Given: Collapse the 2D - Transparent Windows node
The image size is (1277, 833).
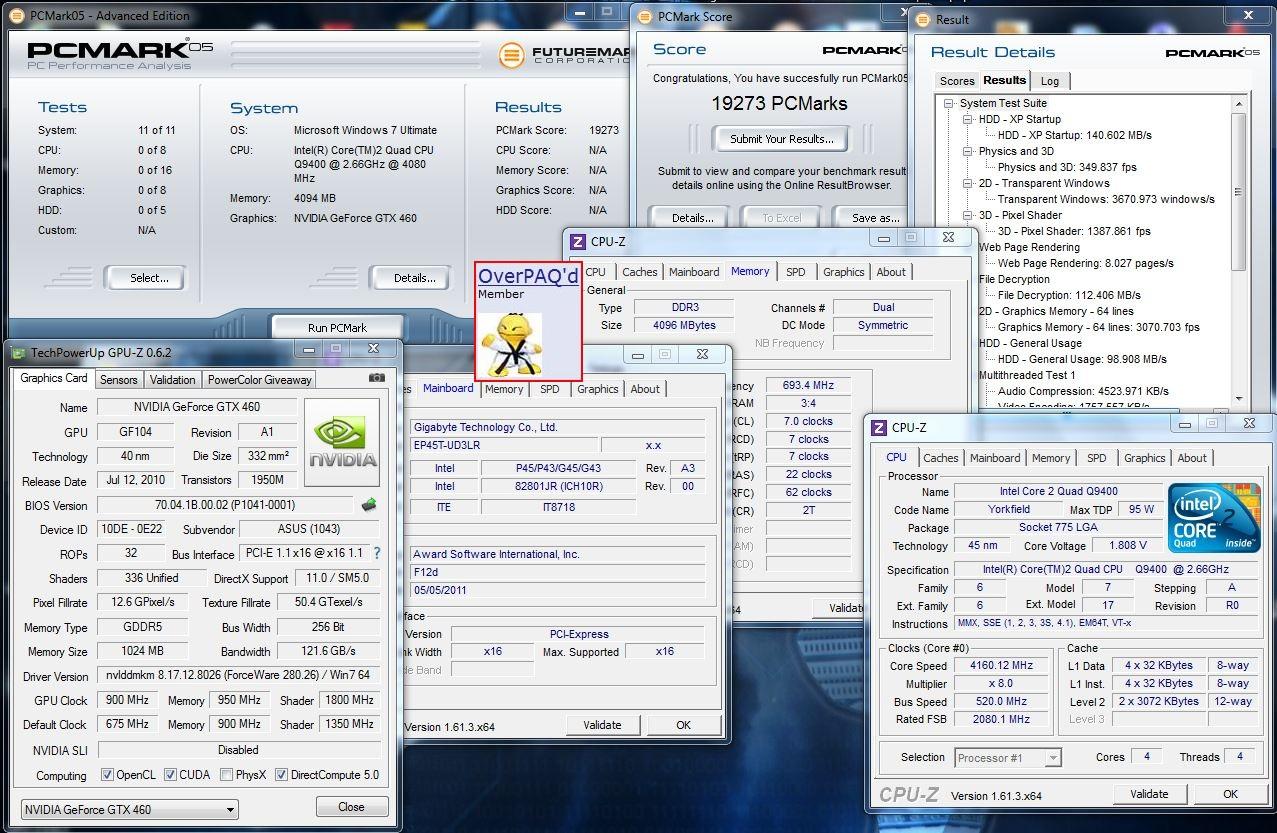Looking at the screenshot, I should [x=968, y=183].
